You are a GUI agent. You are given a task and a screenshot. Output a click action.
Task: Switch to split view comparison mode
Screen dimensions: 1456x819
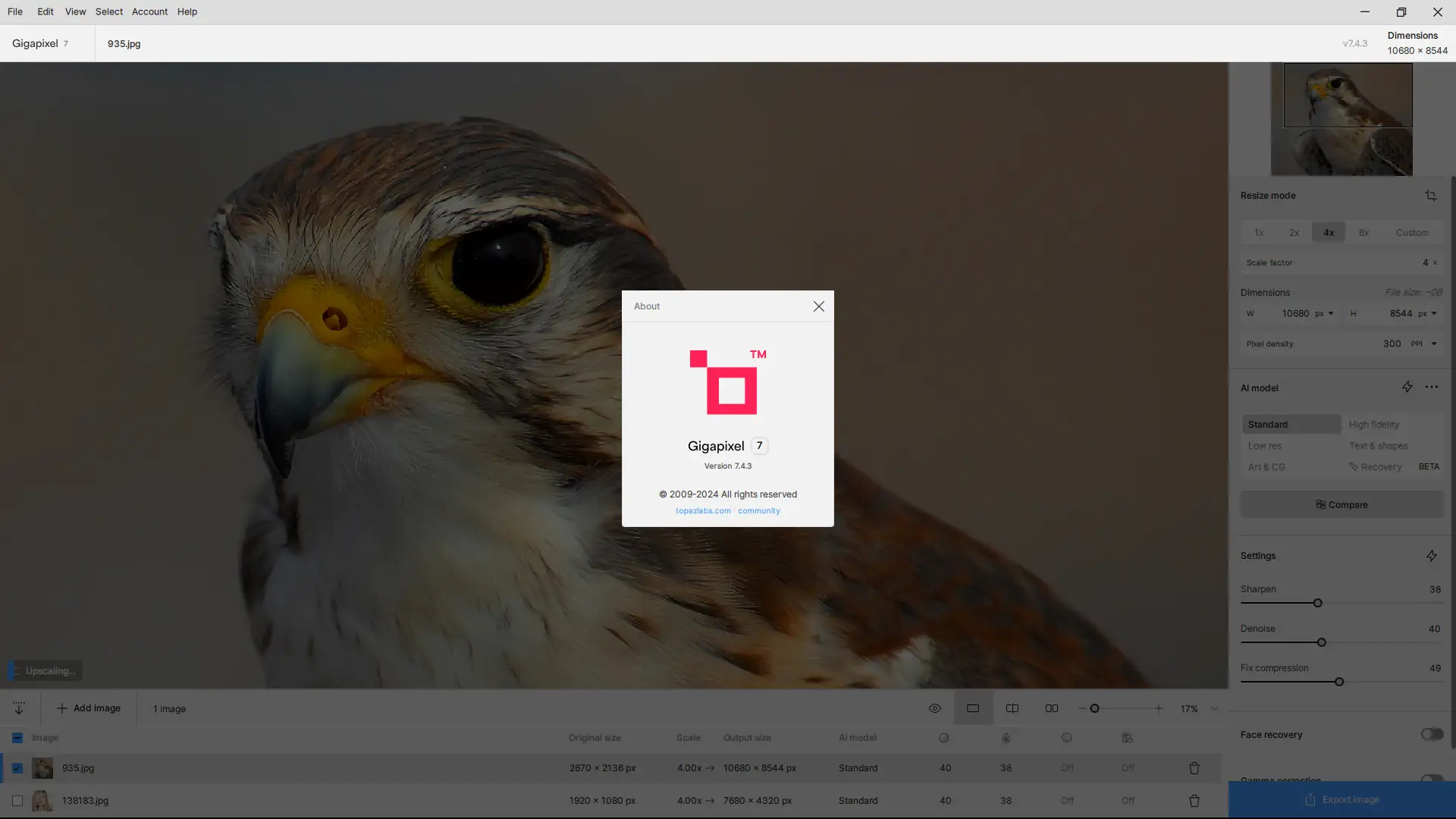coord(1012,708)
